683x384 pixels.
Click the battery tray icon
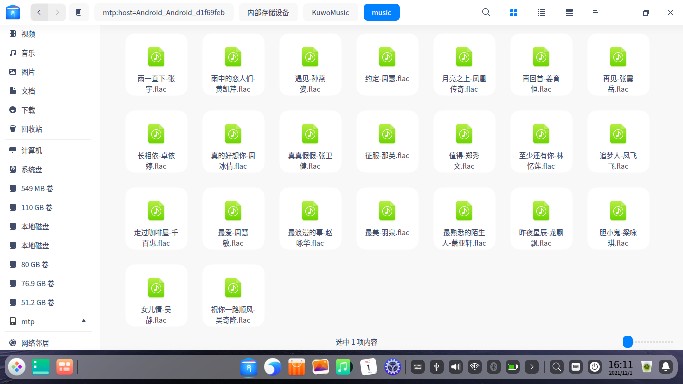click(513, 367)
